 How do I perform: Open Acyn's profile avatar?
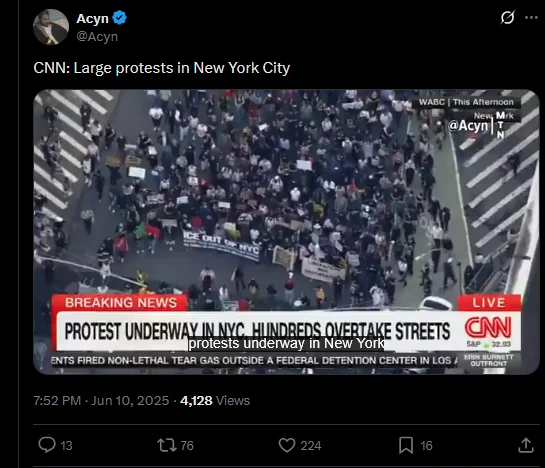click(51, 27)
